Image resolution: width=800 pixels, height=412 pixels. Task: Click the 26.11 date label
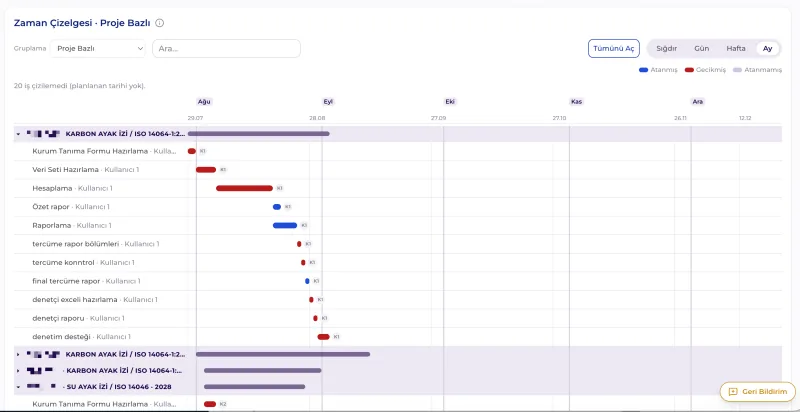point(680,118)
